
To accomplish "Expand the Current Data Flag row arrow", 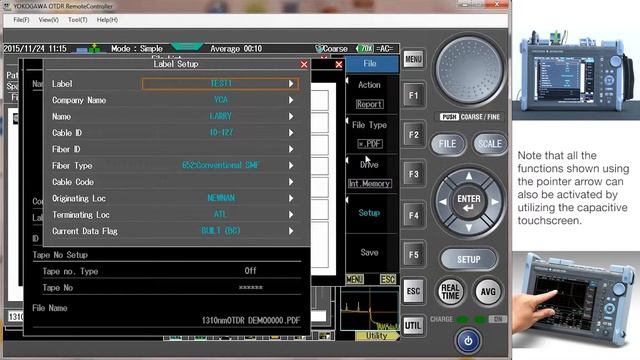I will (291, 231).
